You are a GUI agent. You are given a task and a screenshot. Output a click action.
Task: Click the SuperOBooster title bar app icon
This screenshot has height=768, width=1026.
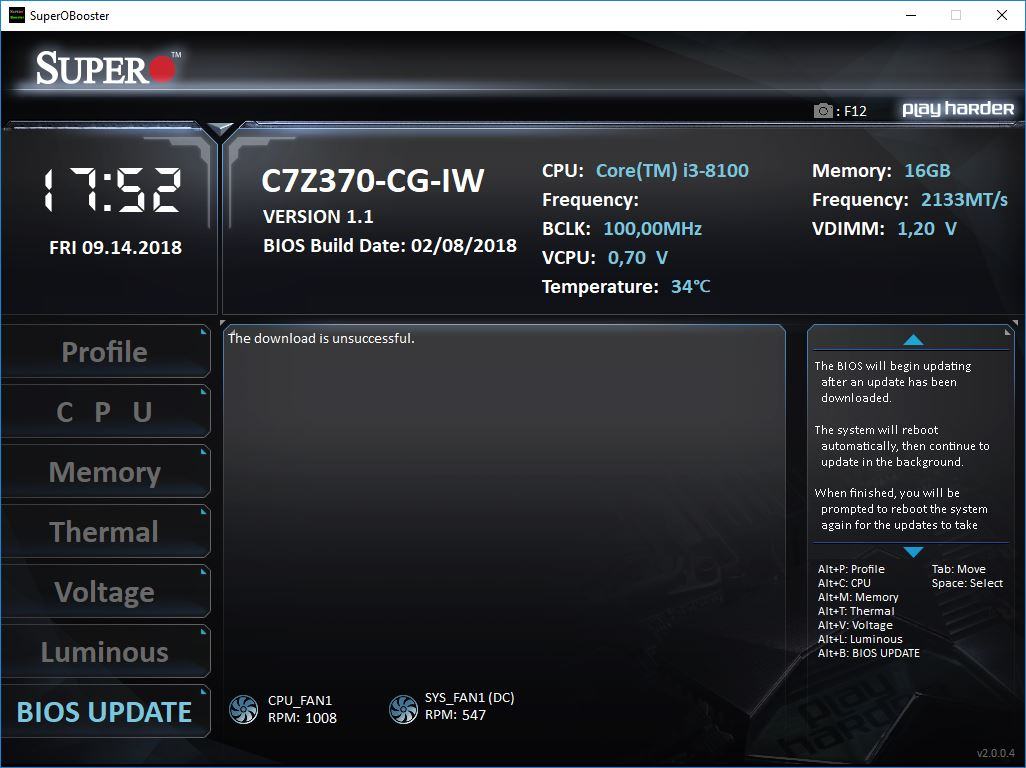pyautogui.click(x=16, y=15)
